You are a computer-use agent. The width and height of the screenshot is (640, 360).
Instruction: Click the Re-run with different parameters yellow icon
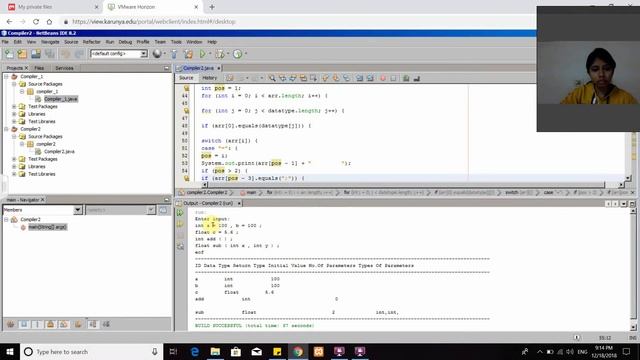[x=180, y=224]
